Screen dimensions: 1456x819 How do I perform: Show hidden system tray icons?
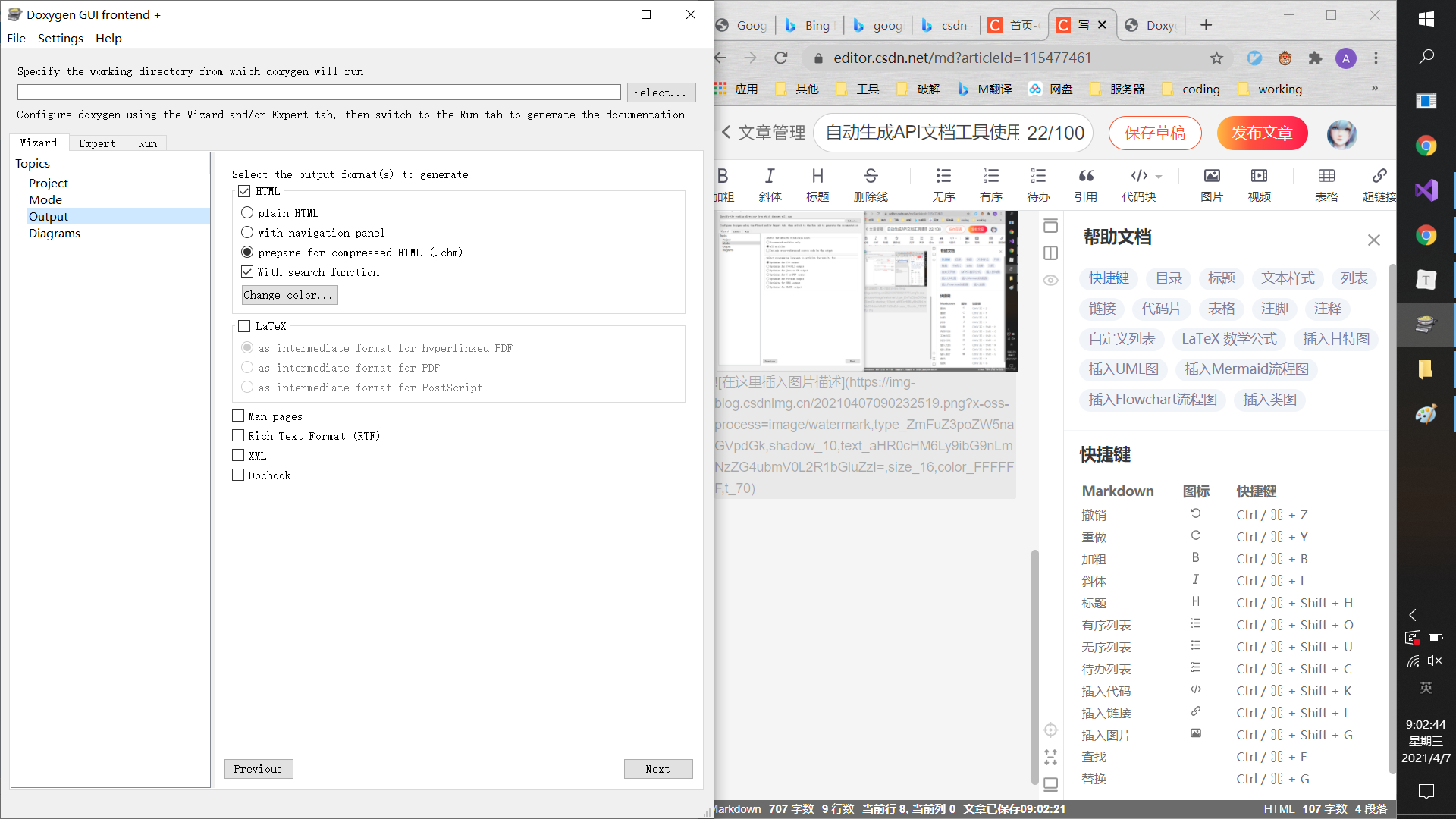point(1412,615)
